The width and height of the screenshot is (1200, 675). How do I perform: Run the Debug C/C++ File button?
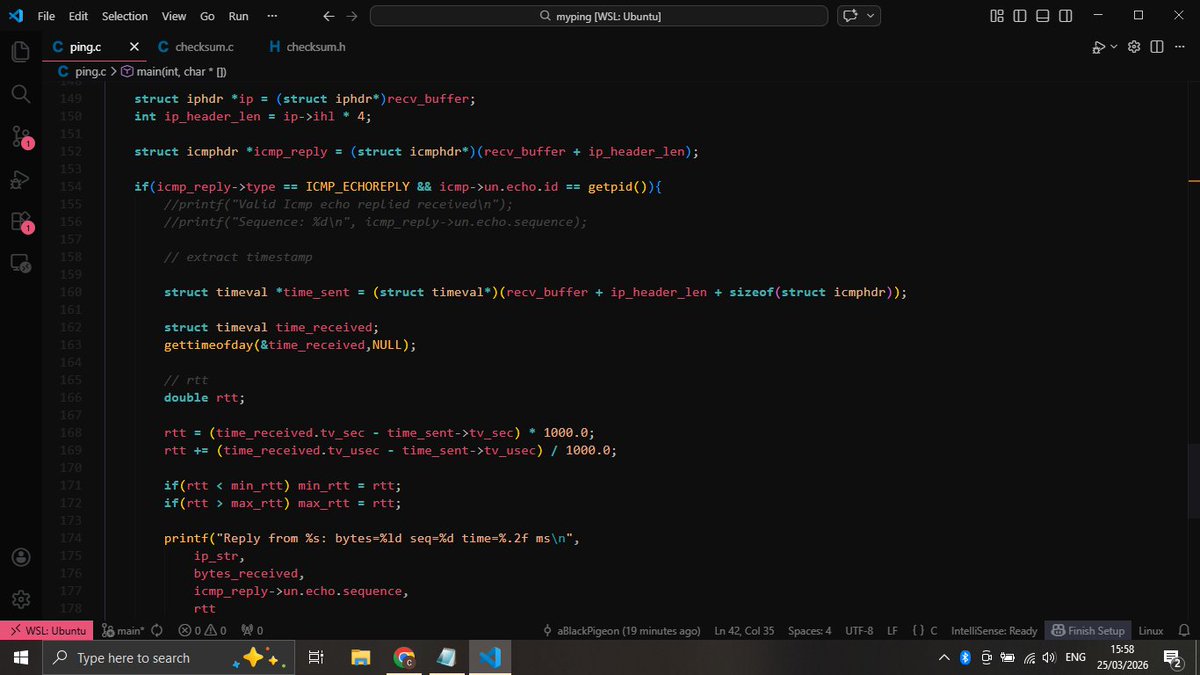point(1099,47)
